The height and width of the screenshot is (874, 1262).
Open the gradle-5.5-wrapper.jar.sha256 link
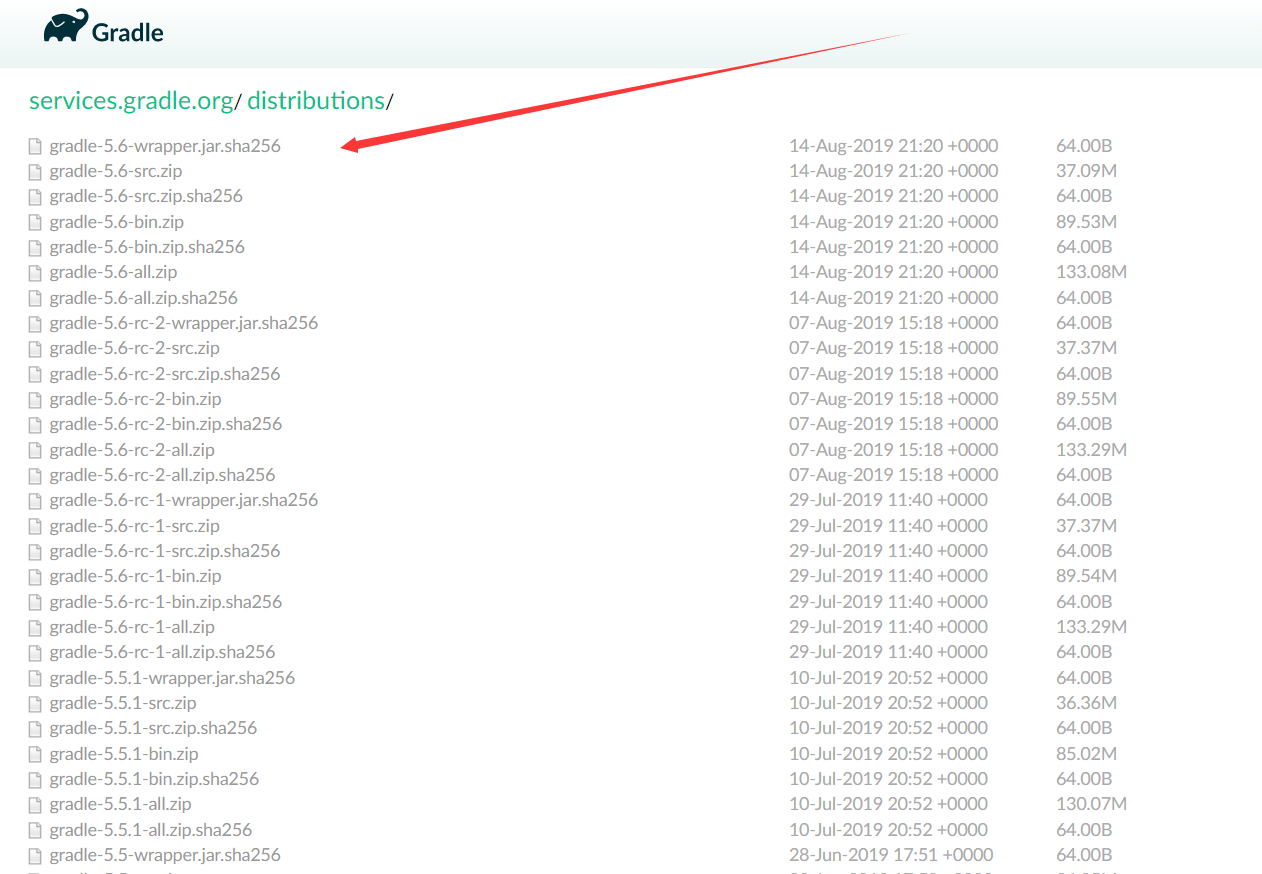pos(165,855)
